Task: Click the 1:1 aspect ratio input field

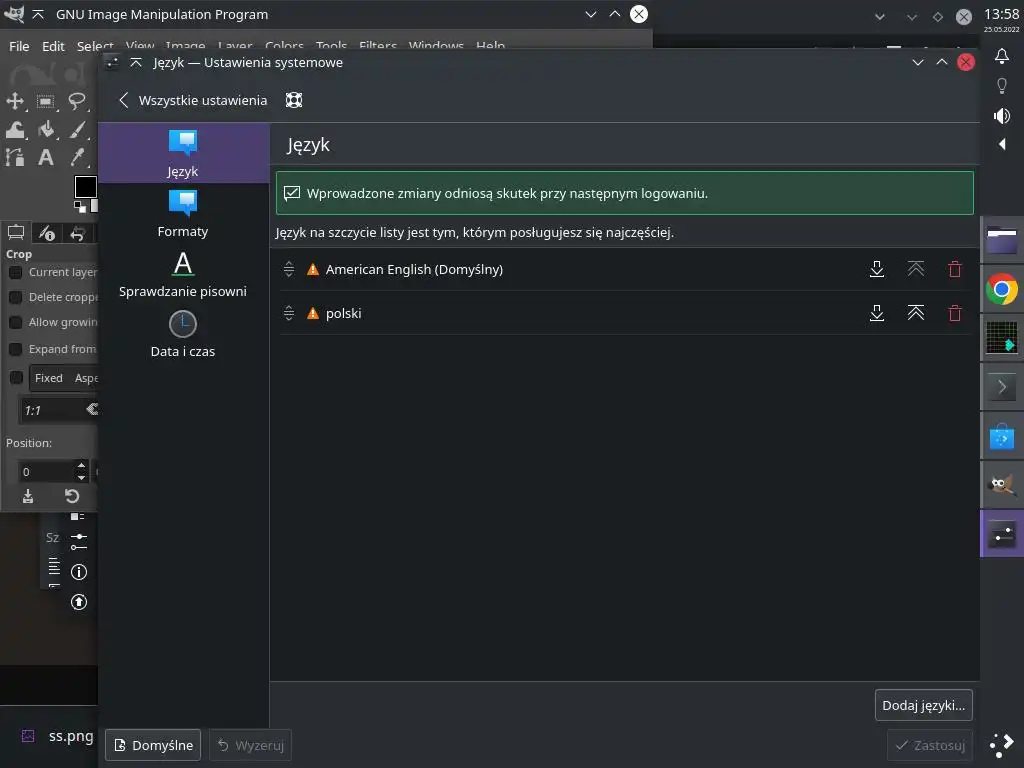Action: pyautogui.click(x=52, y=410)
